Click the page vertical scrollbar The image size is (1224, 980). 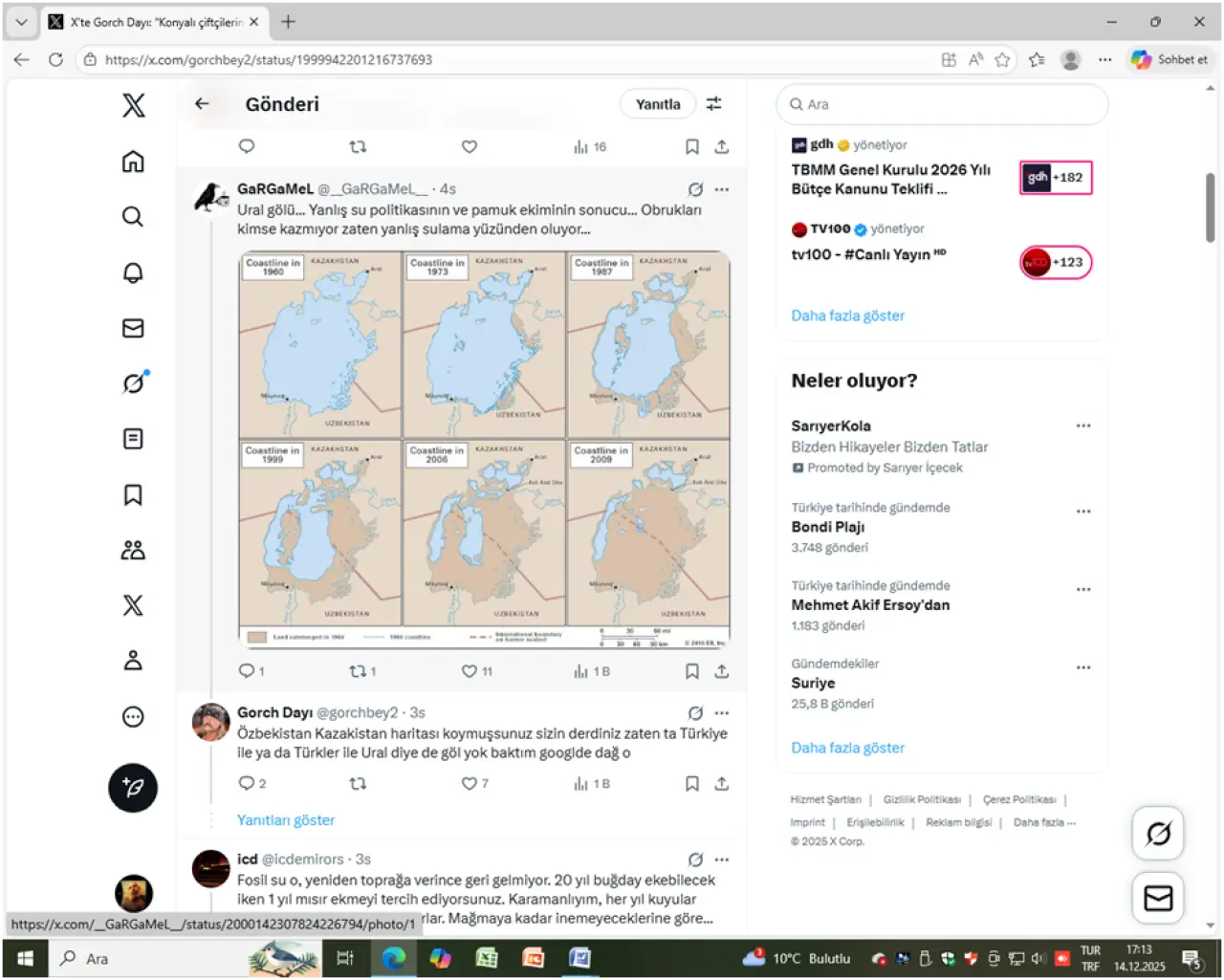pyautogui.click(x=1210, y=207)
